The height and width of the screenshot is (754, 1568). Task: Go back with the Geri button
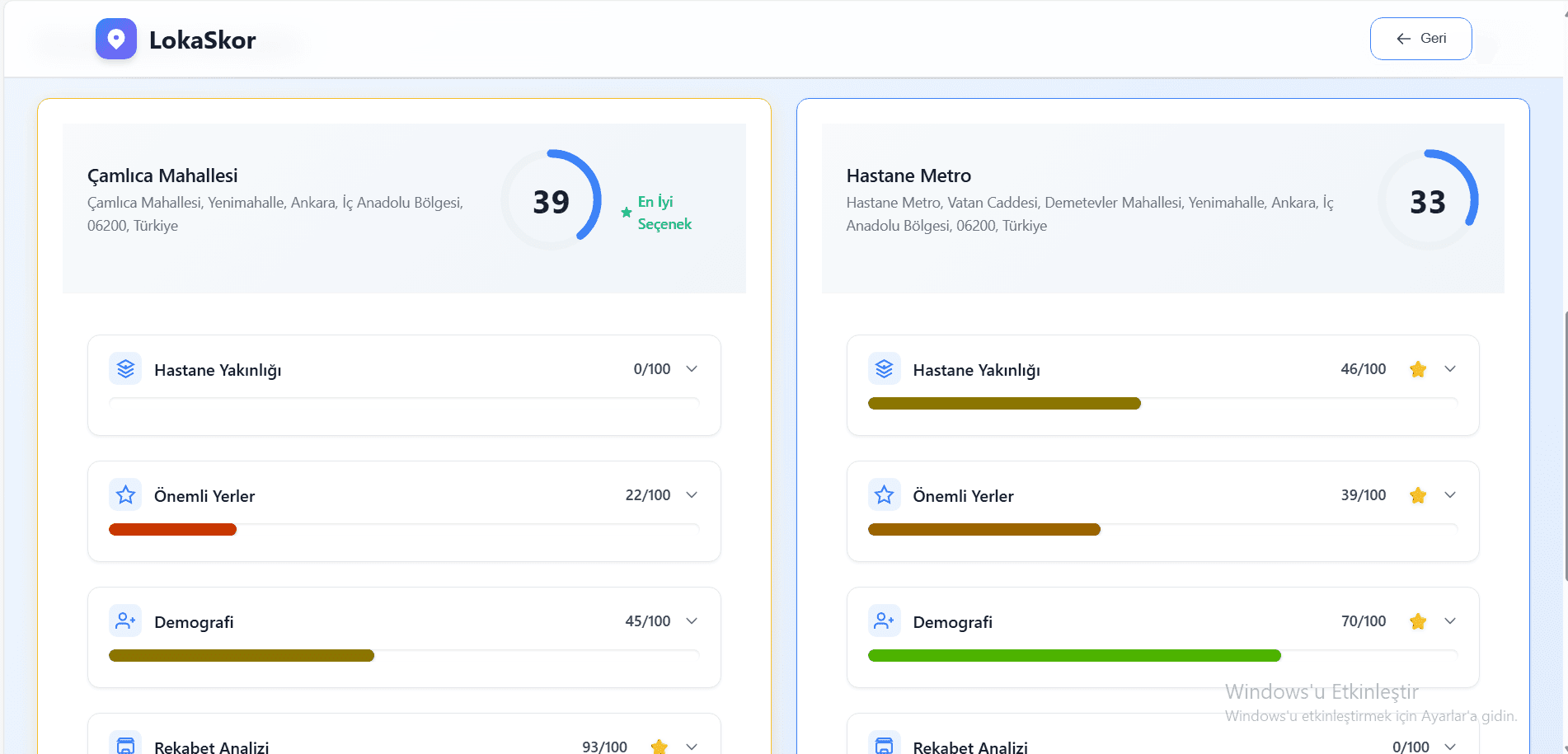(1420, 39)
